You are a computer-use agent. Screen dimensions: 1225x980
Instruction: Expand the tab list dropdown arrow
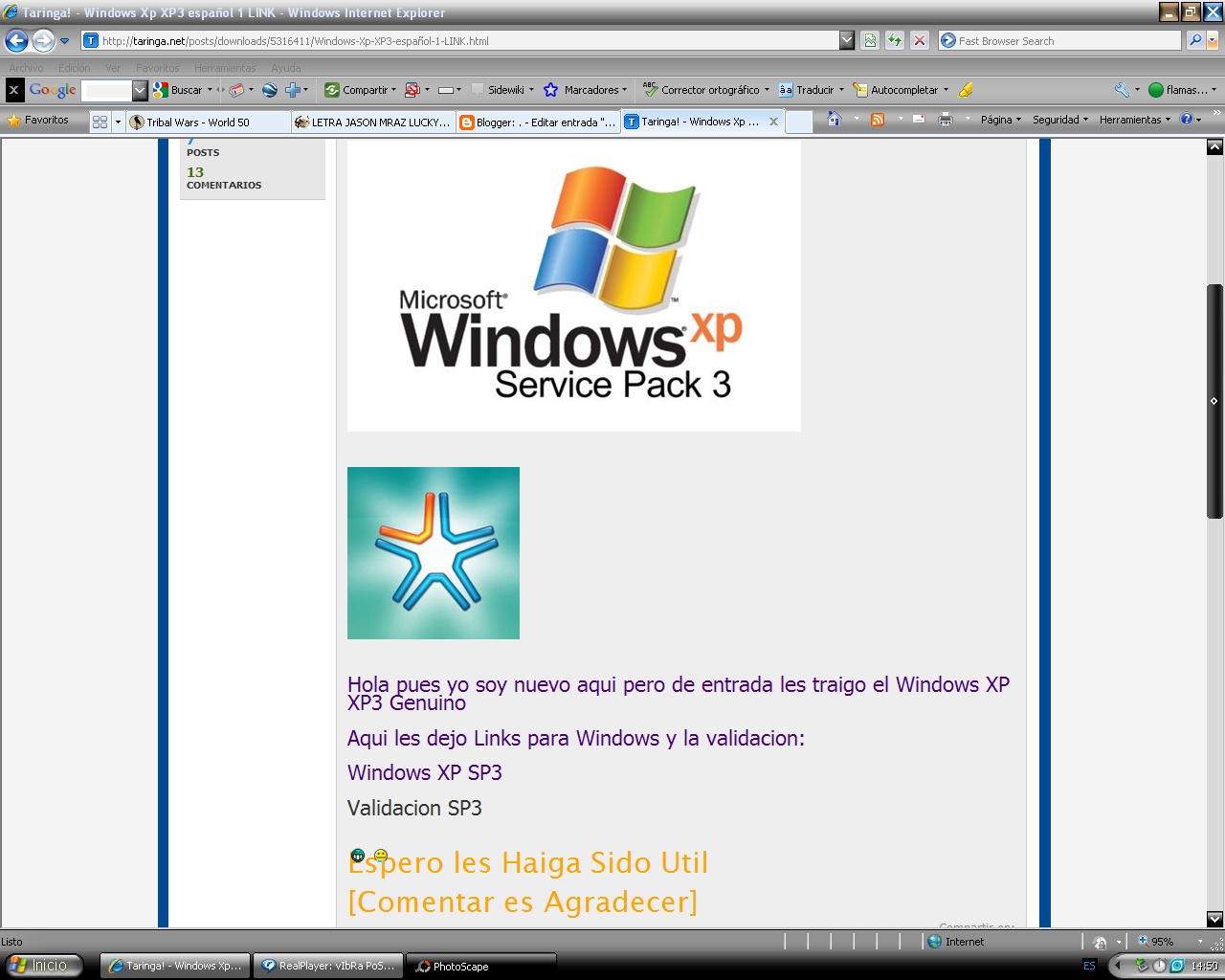coord(118,122)
